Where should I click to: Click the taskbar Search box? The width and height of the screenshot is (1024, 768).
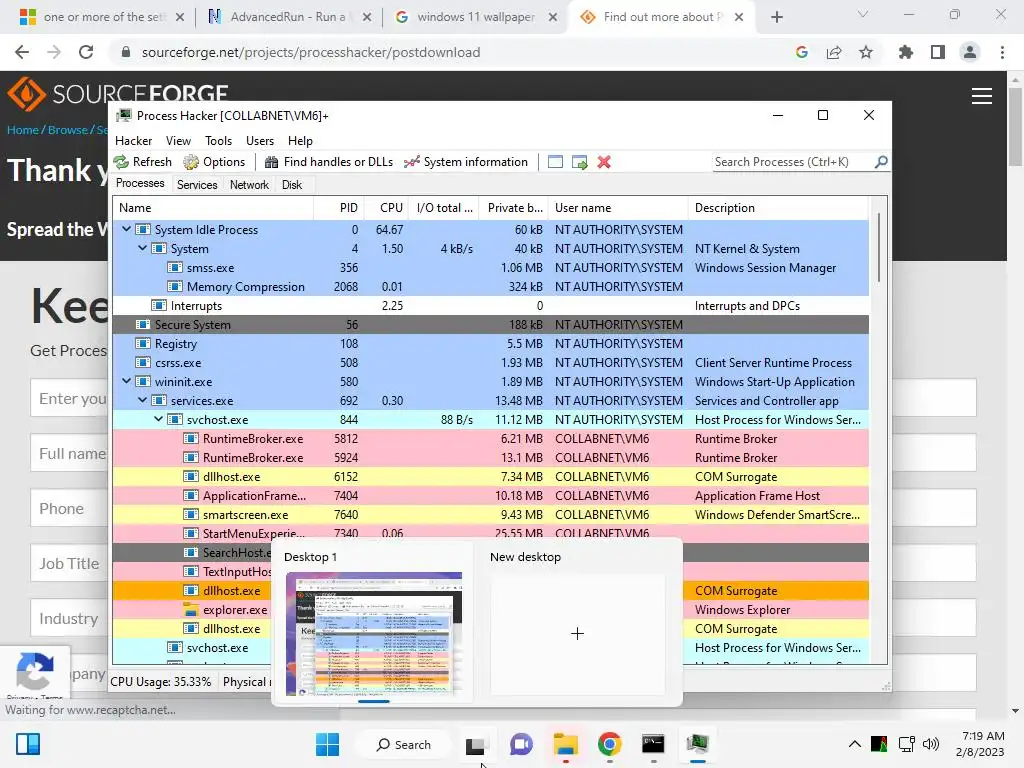[x=404, y=744]
